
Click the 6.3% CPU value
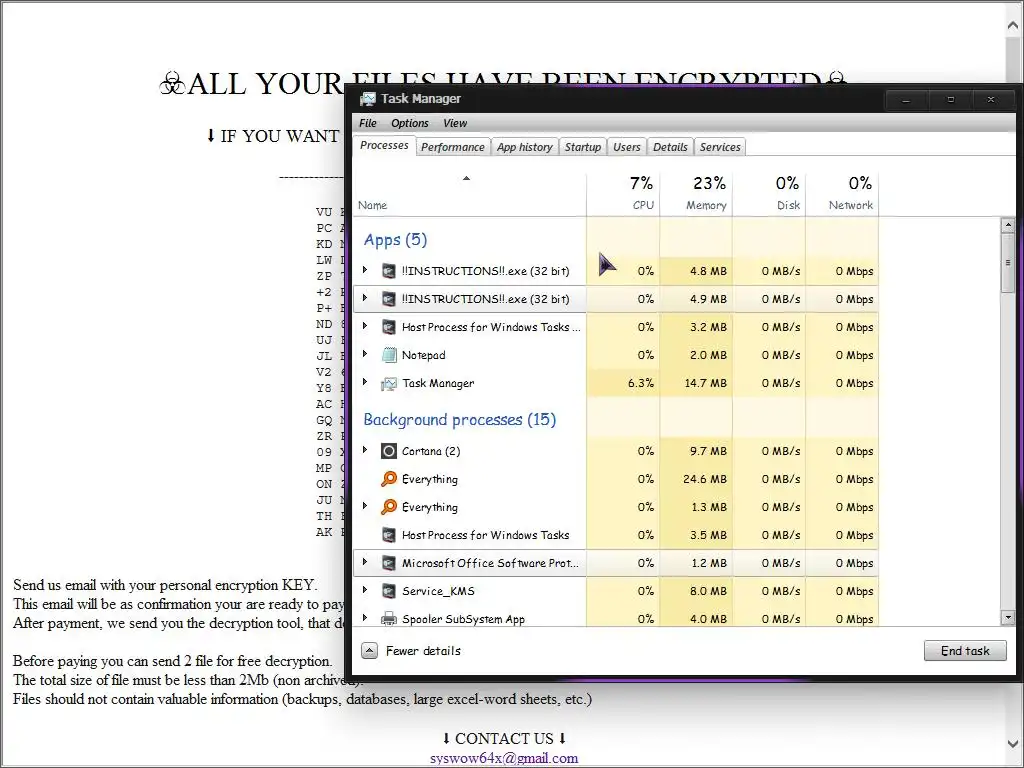click(641, 383)
